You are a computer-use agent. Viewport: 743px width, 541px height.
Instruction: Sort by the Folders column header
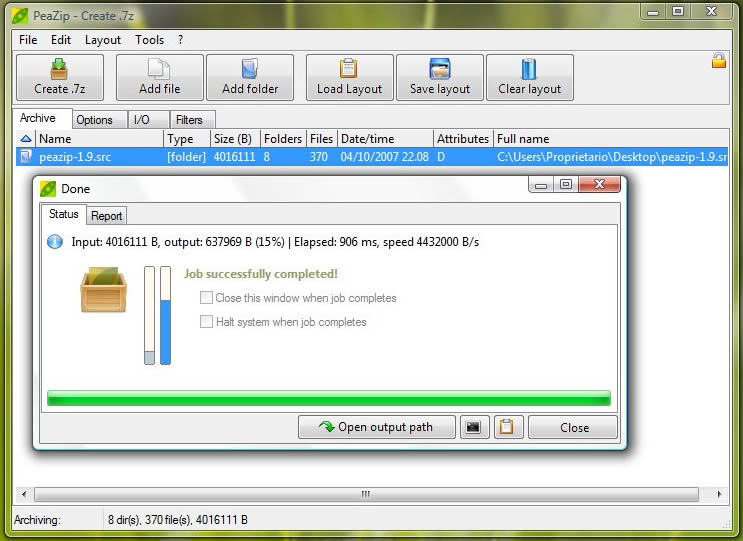coord(283,139)
